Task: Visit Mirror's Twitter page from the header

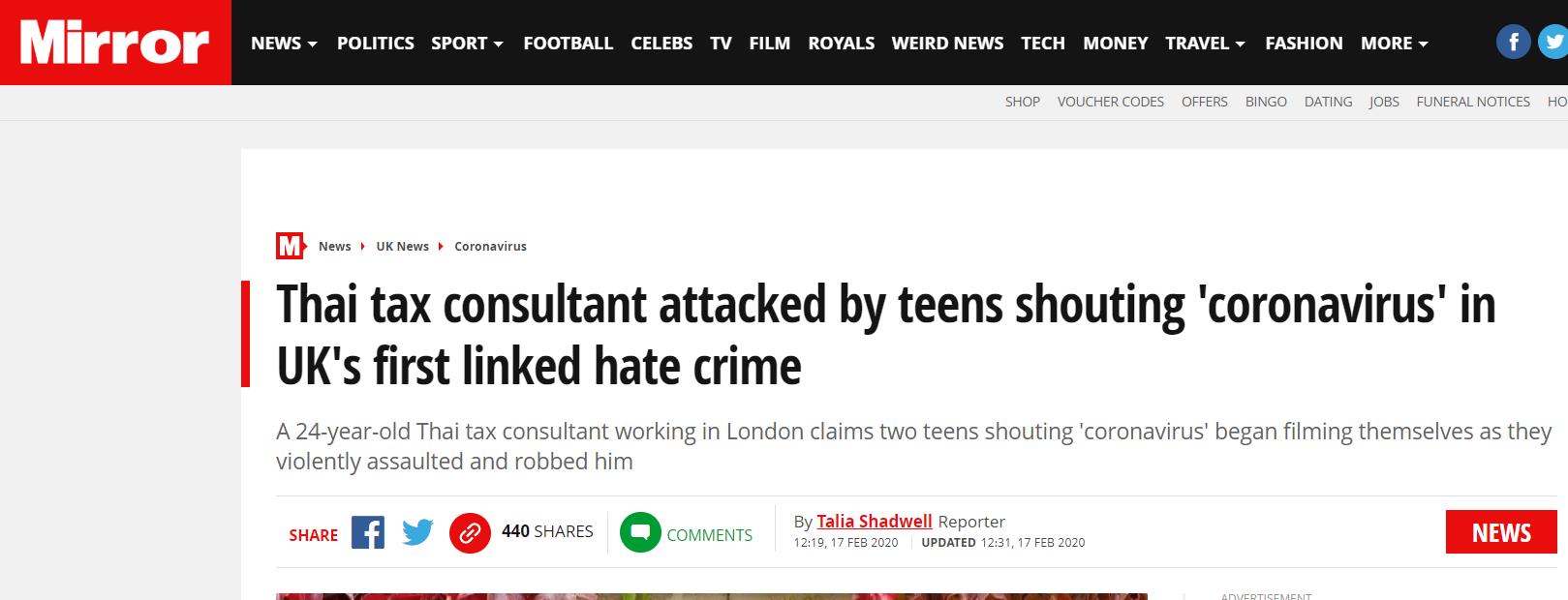Action: point(1553,43)
